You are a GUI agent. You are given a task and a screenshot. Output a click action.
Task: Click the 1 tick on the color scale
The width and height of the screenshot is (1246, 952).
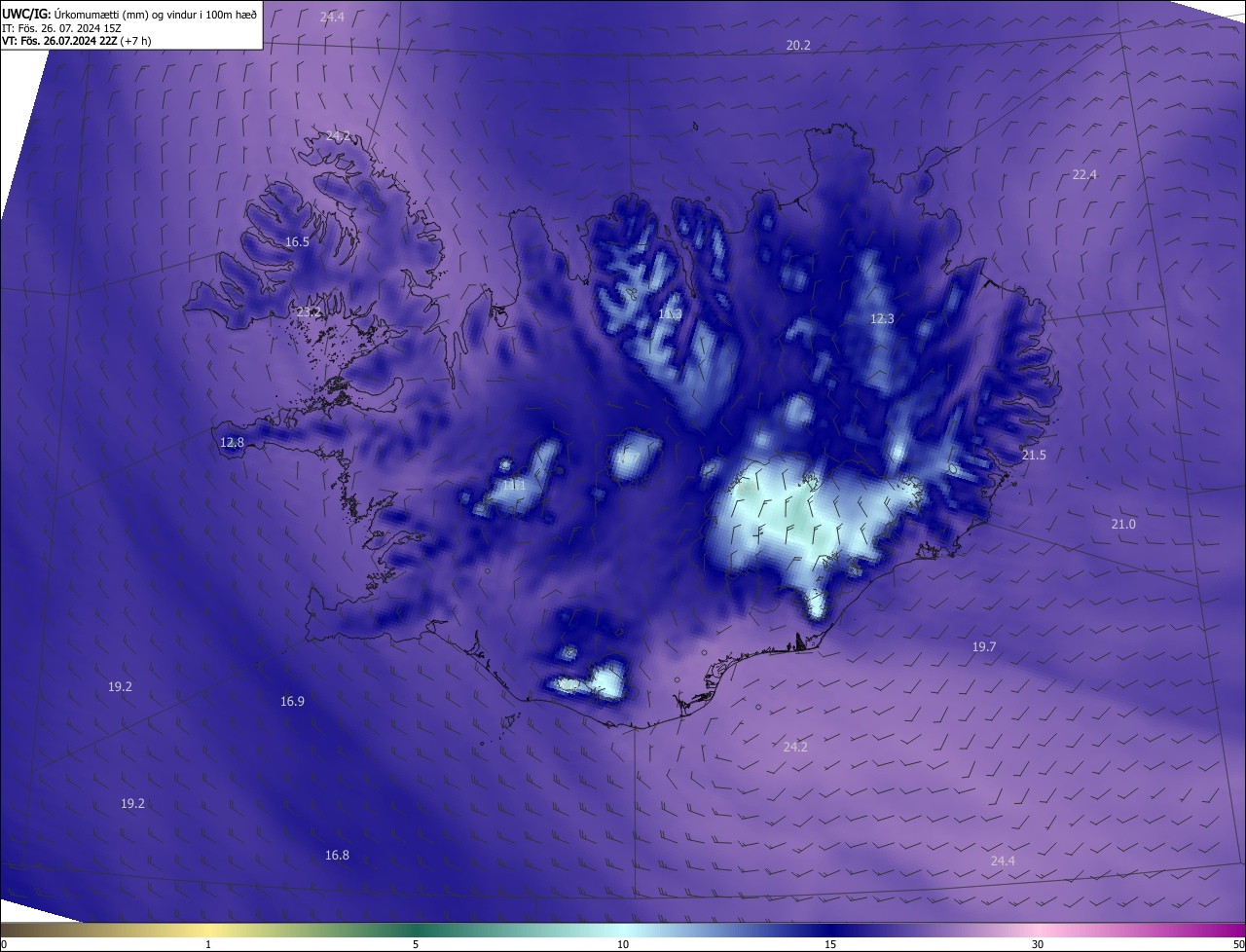(208, 944)
